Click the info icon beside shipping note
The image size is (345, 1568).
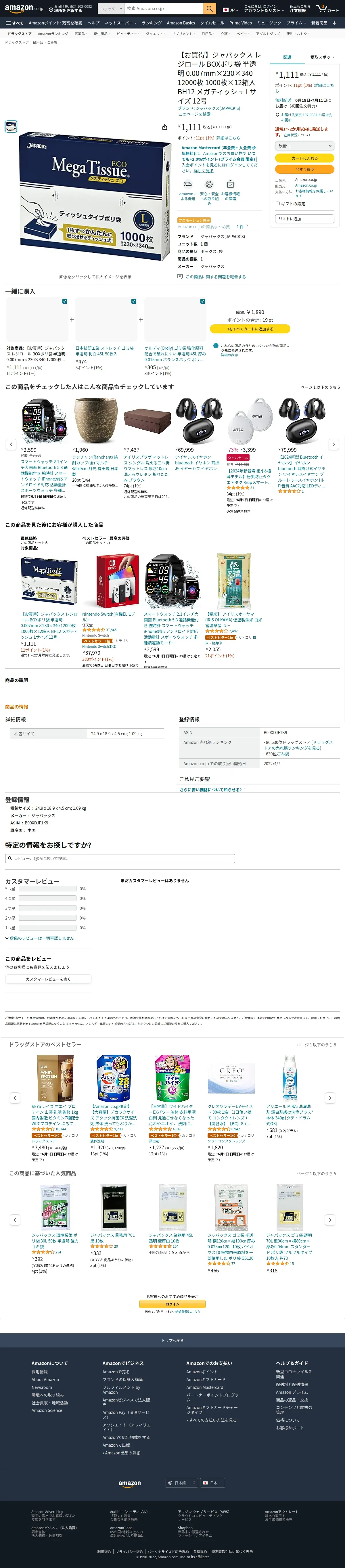point(216,346)
